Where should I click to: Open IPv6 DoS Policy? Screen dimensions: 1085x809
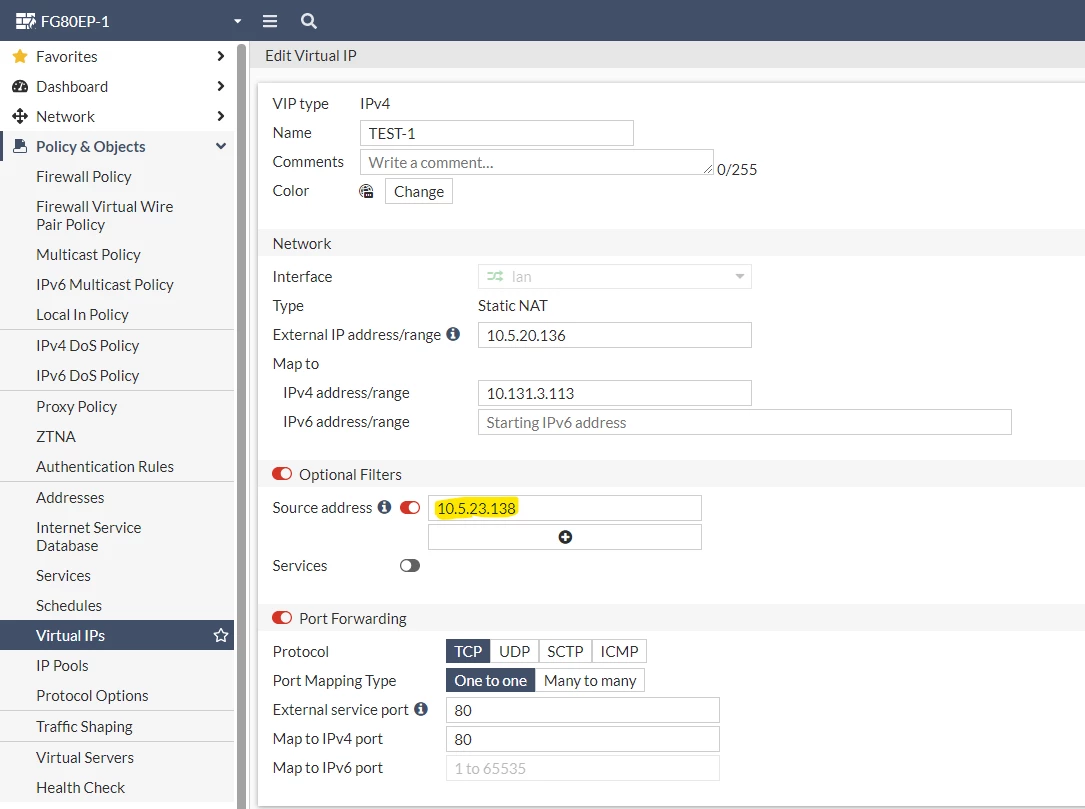click(87, 375)
